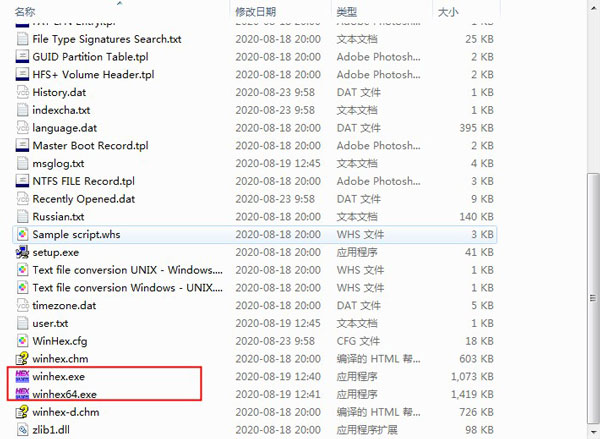Image resolution: width=600 pixels, height=439 pixels.
Task: Click the File Type Signatures Search.txt icon
Action: click(x=23, y=39)
